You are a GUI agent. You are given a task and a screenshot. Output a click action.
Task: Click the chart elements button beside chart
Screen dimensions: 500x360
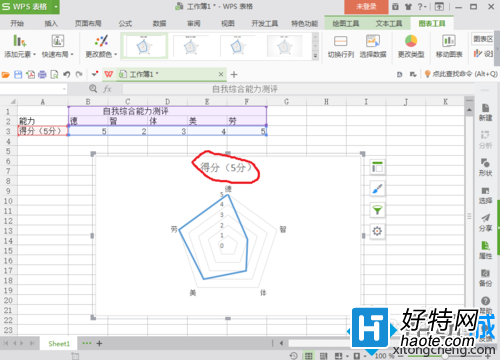click(x=377, y=167)
